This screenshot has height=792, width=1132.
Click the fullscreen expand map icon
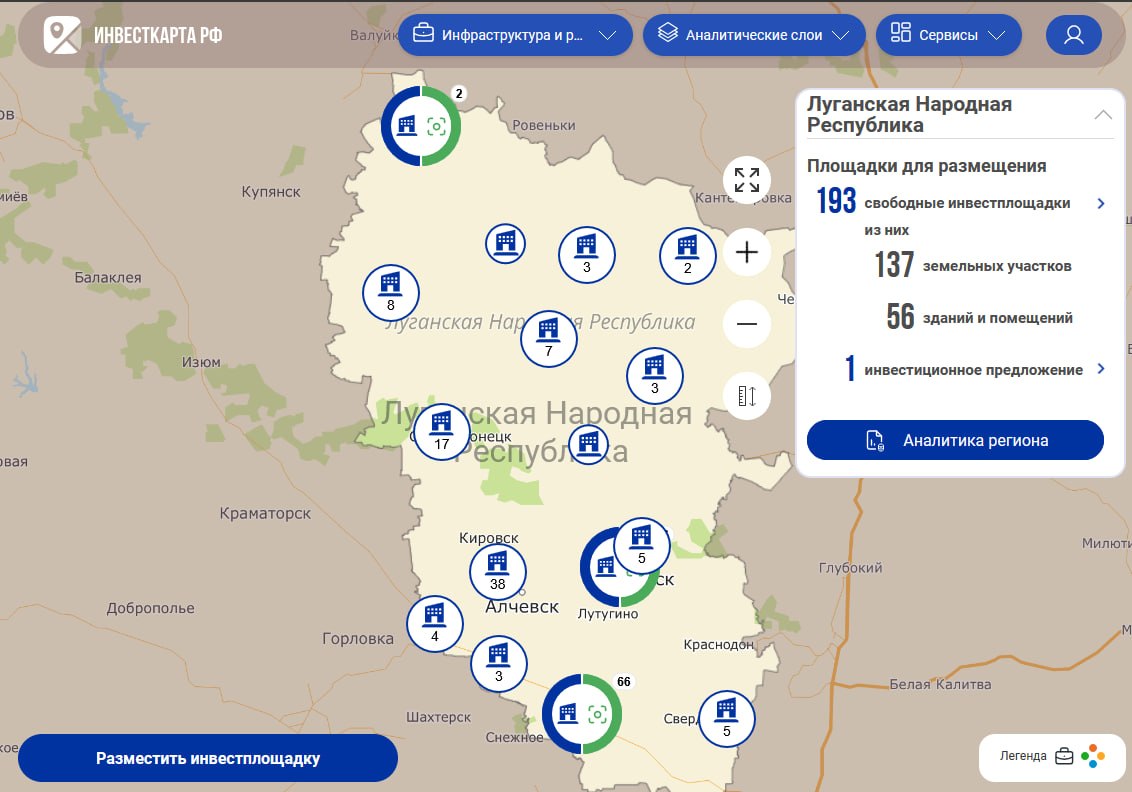[x=747, y=180]
